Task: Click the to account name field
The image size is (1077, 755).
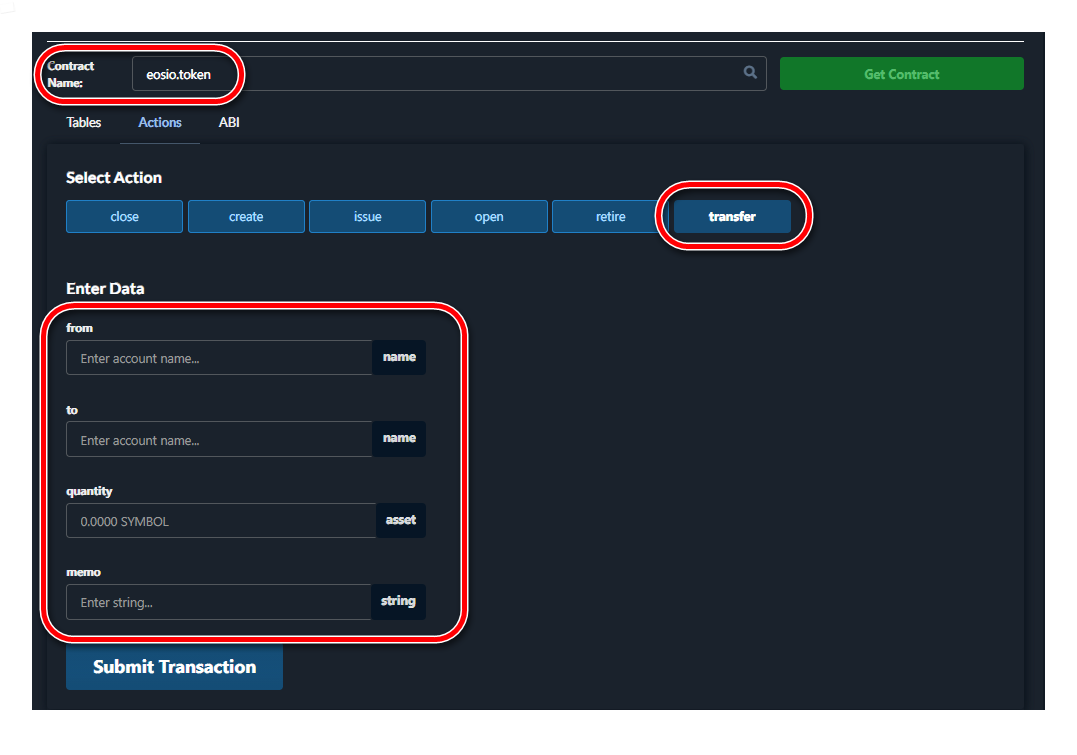Action: point(219,439)
